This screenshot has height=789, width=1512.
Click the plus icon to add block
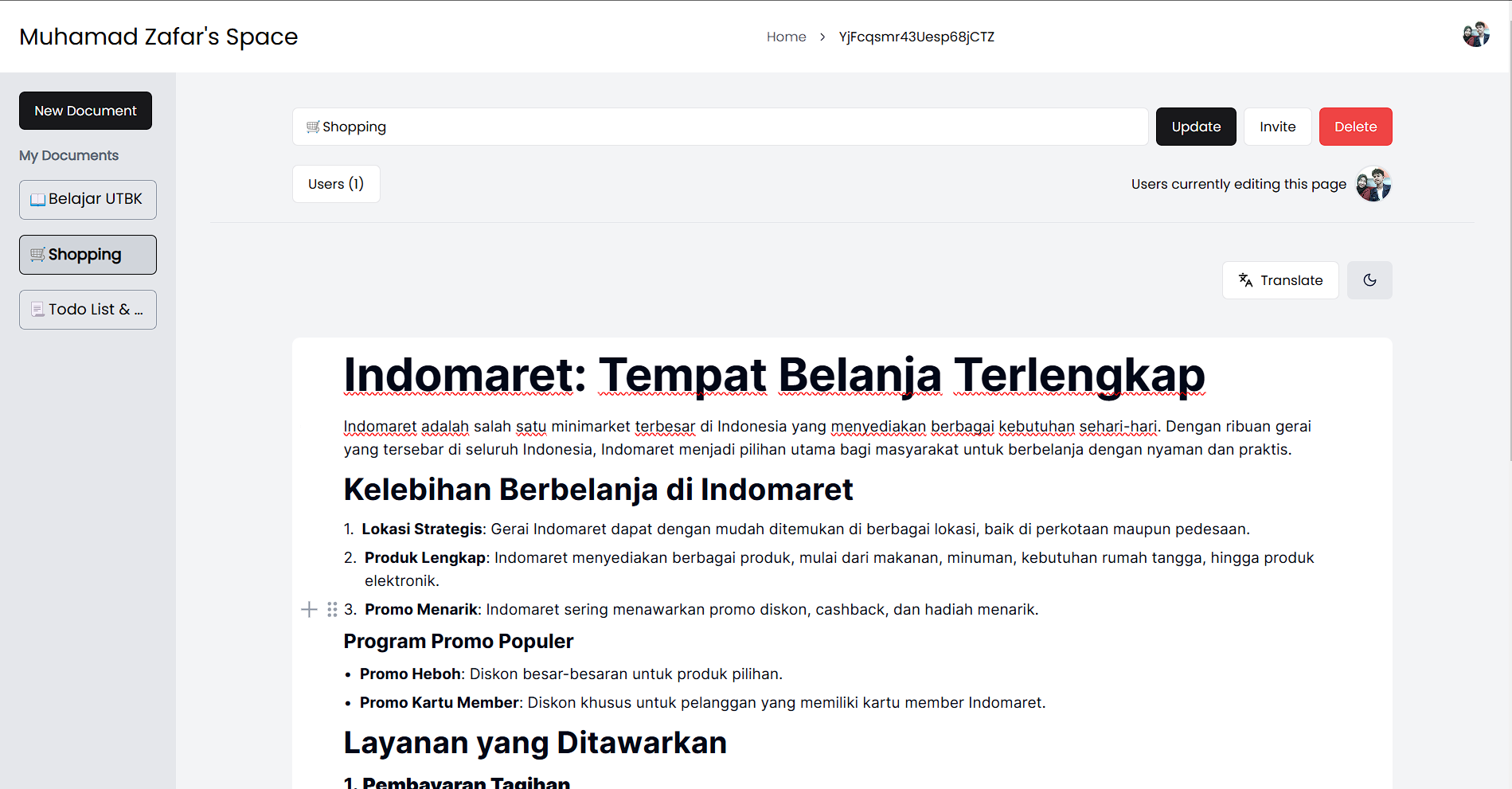309,610
